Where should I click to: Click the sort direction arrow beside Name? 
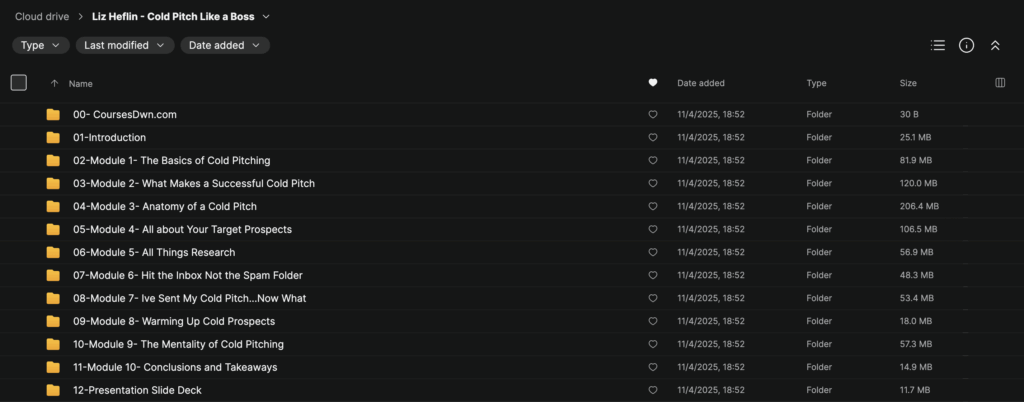pyautogui.click(x=54, y=84)
